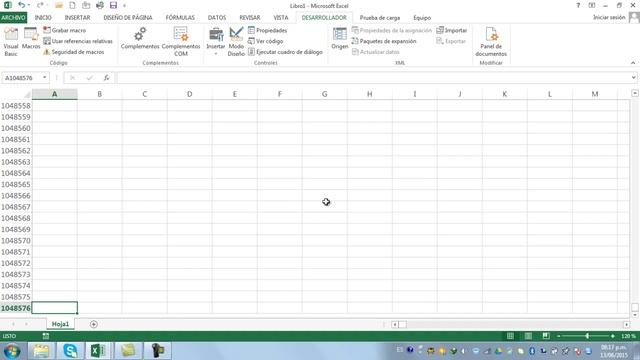This screenshot has width=640, height=360.
Task: Click the quick print icon in quick access
Action: pyautogui.click(x=100, y=5)
